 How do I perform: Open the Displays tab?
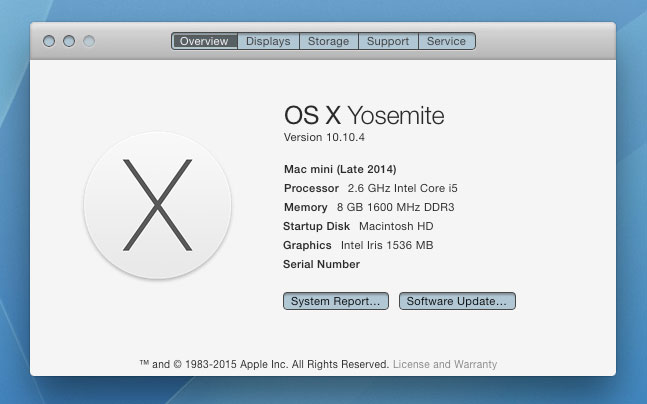pos(268,41)
